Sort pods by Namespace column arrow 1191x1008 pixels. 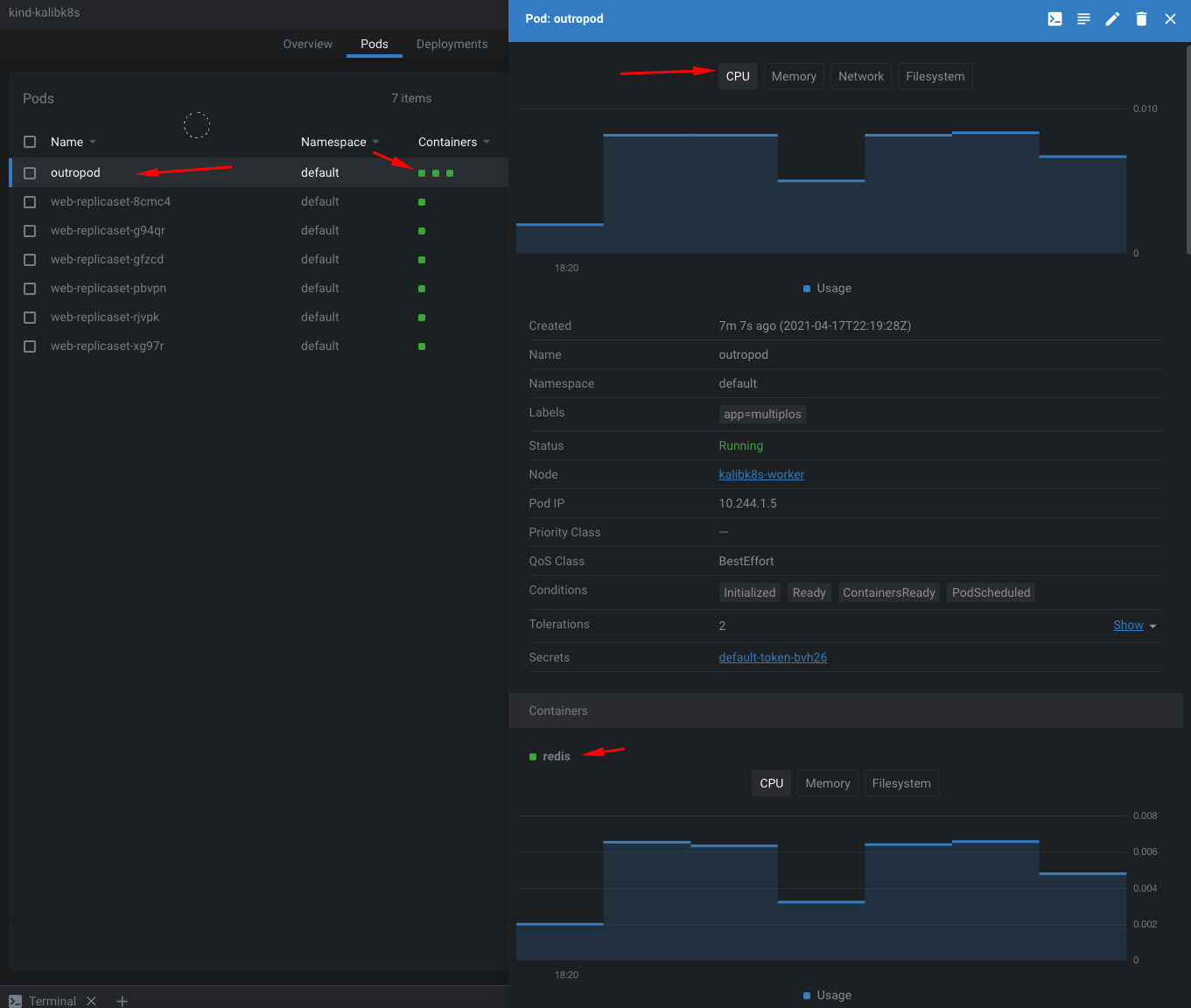pos(375,142)
